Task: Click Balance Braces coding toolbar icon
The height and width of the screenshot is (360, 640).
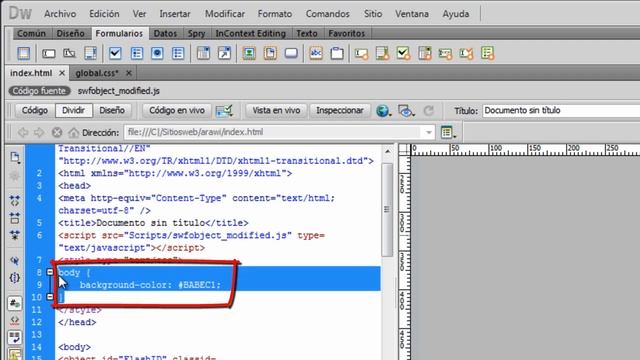Action: click(x=15, y=278)
